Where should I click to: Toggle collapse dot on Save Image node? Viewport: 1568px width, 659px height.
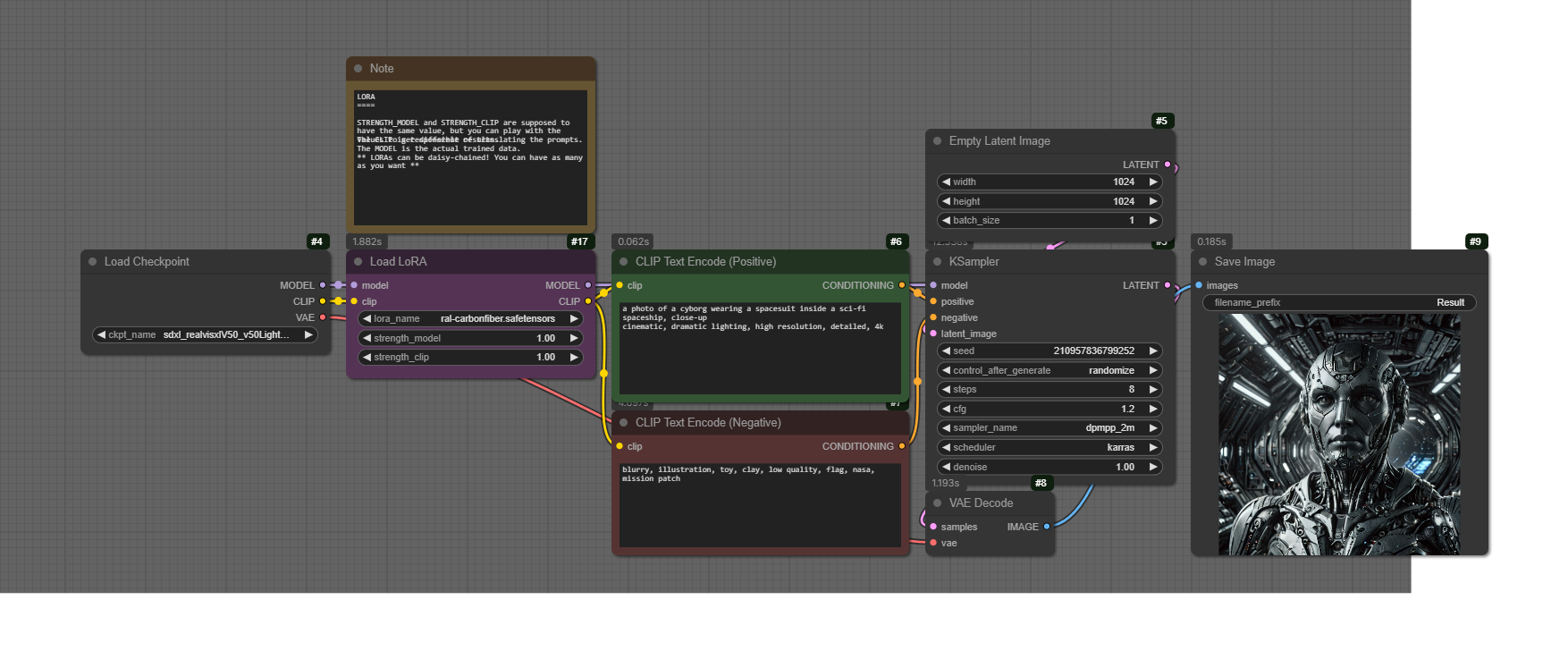(1202, 262)
